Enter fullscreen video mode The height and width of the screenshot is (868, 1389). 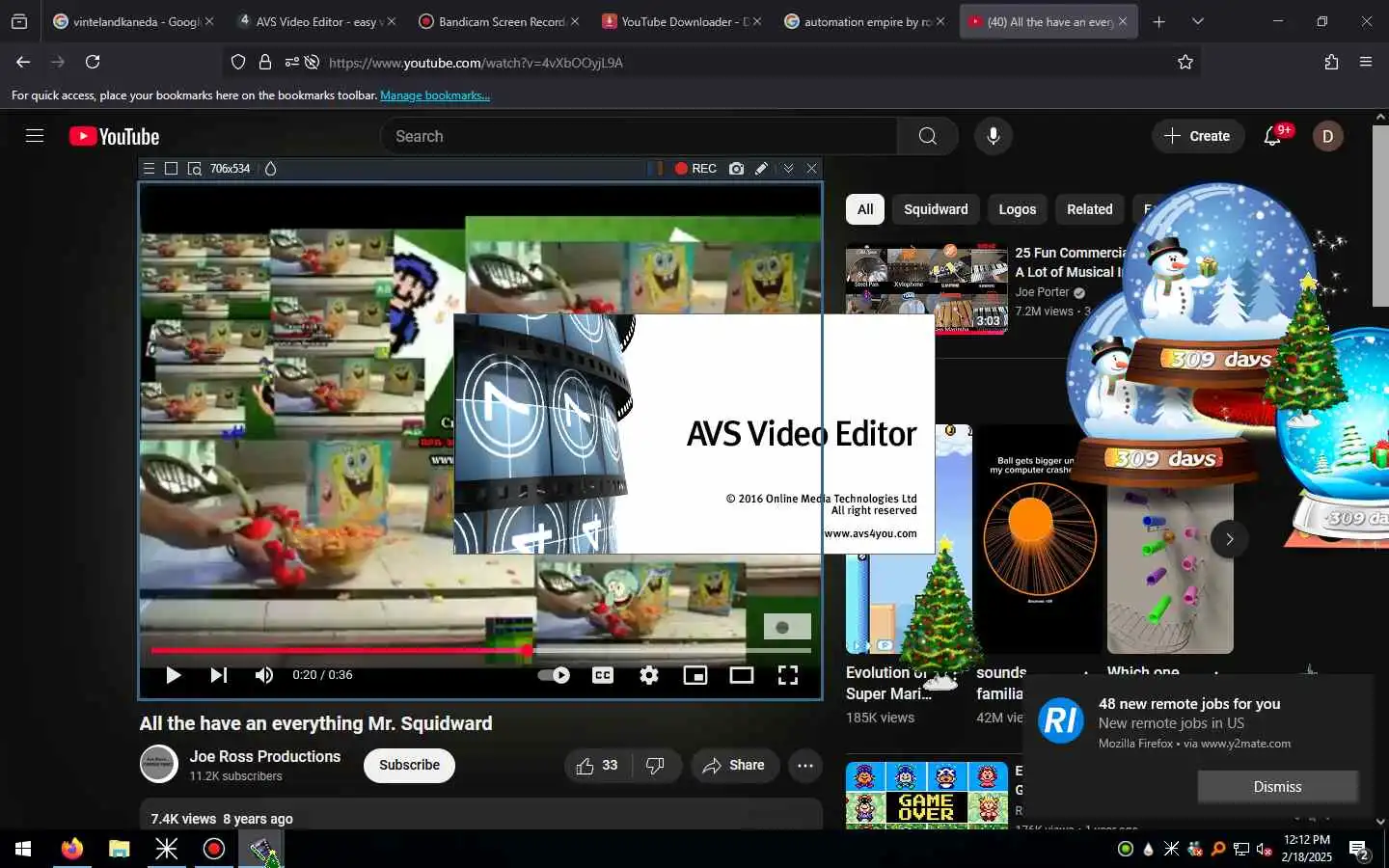point(788,675)
